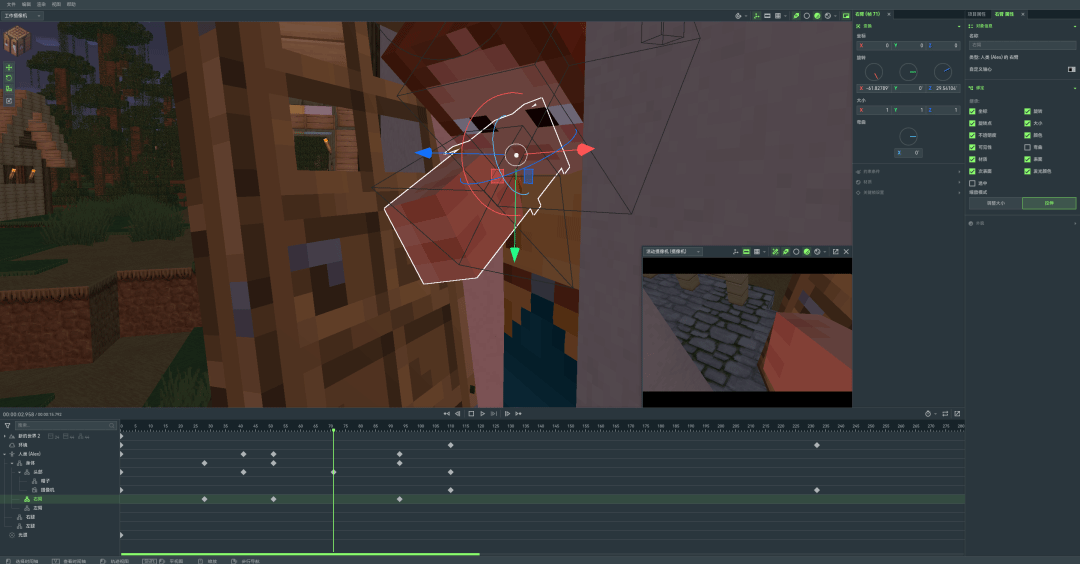Select the move tool in the viewport sidebar
Image resolution: width=1080 pixels, height=564 pixels.
[9, 67]
